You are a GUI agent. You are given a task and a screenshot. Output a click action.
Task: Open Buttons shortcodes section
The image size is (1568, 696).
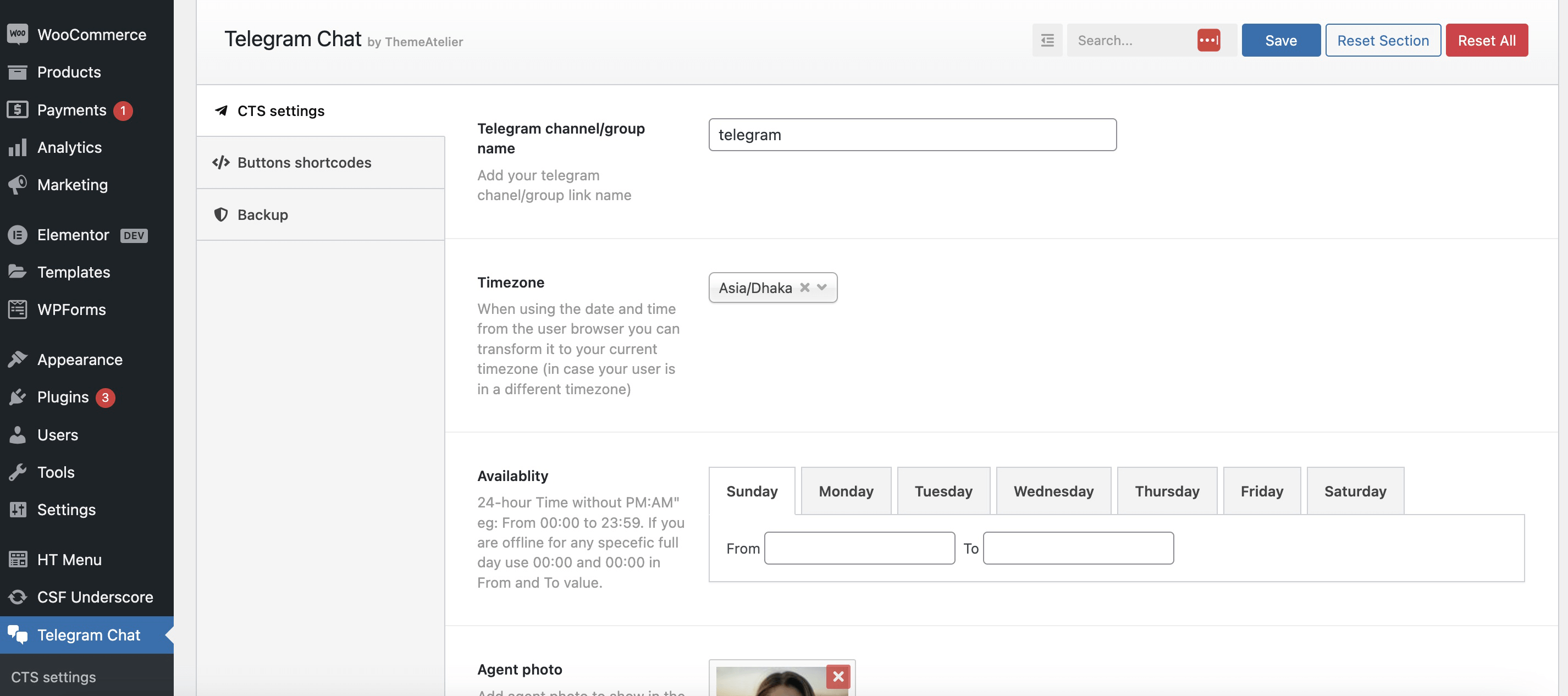(321, 163)
